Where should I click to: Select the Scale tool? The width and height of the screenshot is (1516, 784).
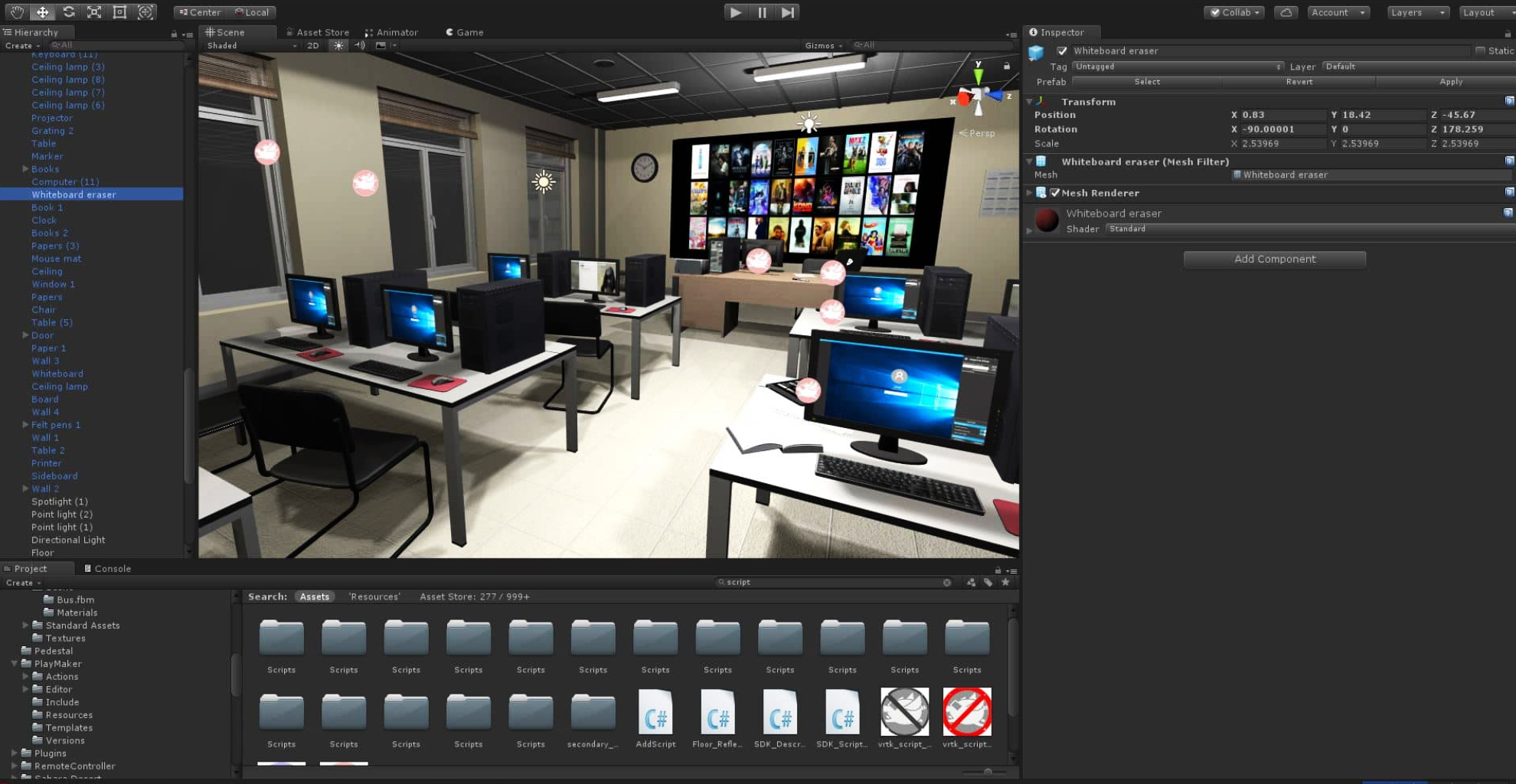[x=94, y=12]
